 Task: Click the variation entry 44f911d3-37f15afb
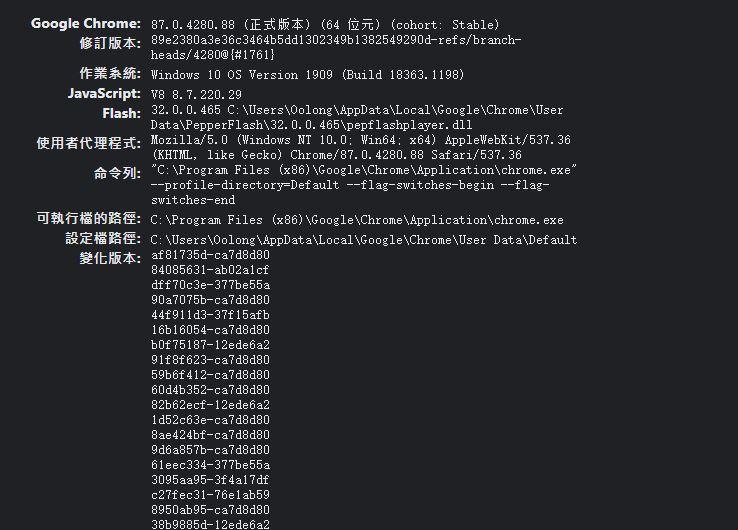(210, 314)
